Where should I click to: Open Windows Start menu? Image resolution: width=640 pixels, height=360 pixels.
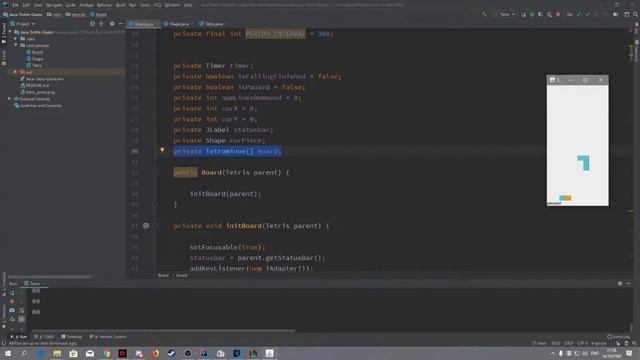8,353
